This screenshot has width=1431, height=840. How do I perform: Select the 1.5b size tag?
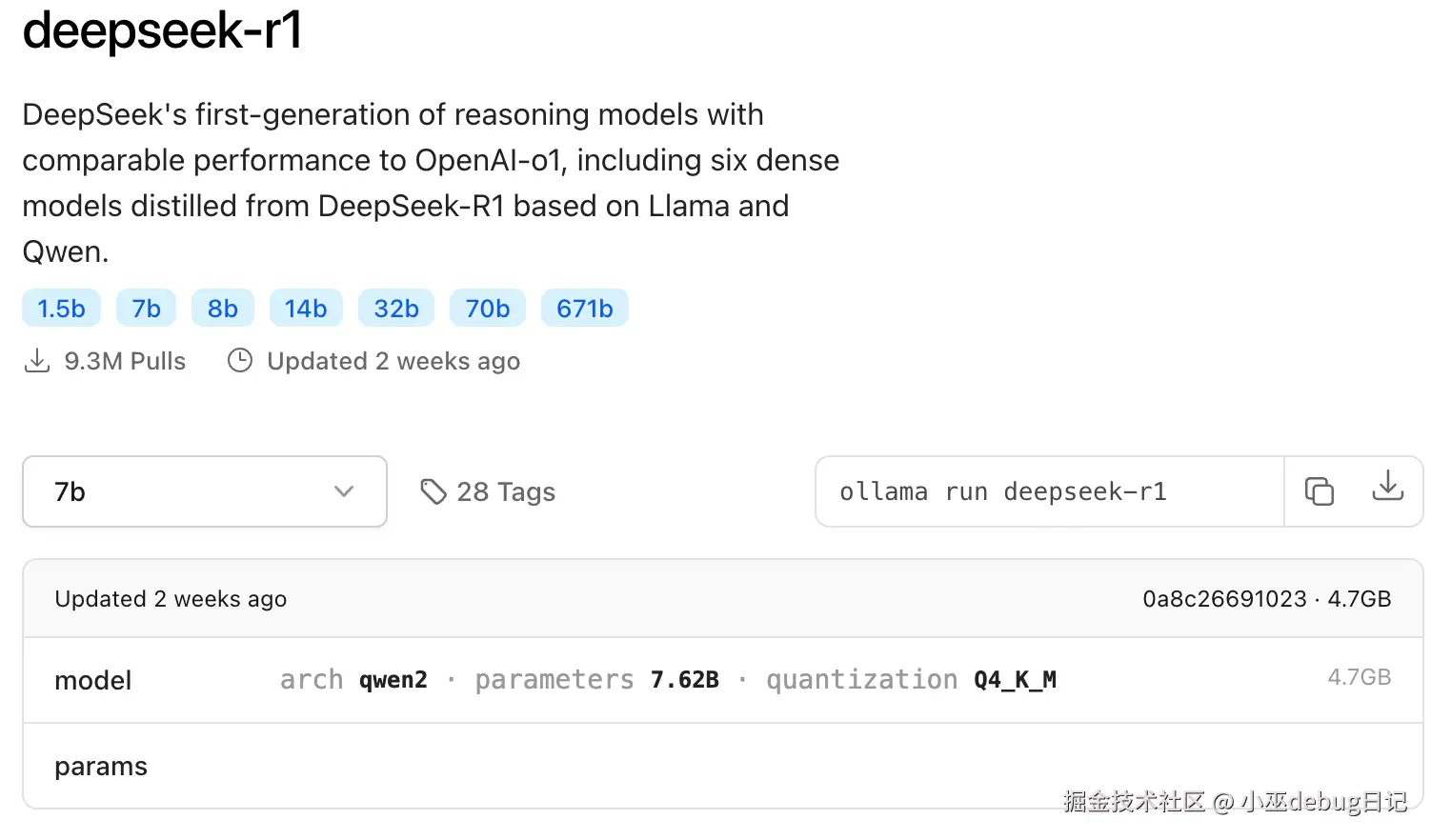61,309
